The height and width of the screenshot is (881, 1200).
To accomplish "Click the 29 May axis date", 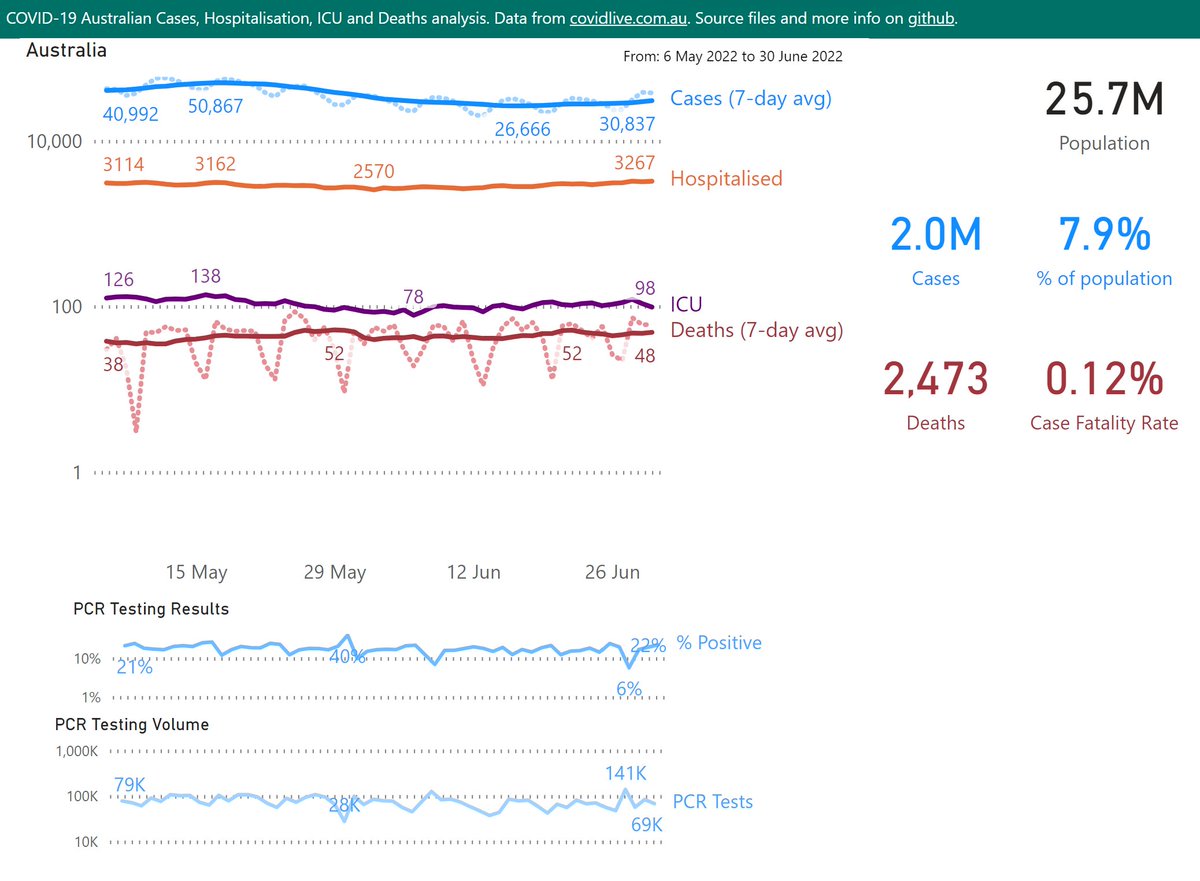I will [x=335, y=573].
